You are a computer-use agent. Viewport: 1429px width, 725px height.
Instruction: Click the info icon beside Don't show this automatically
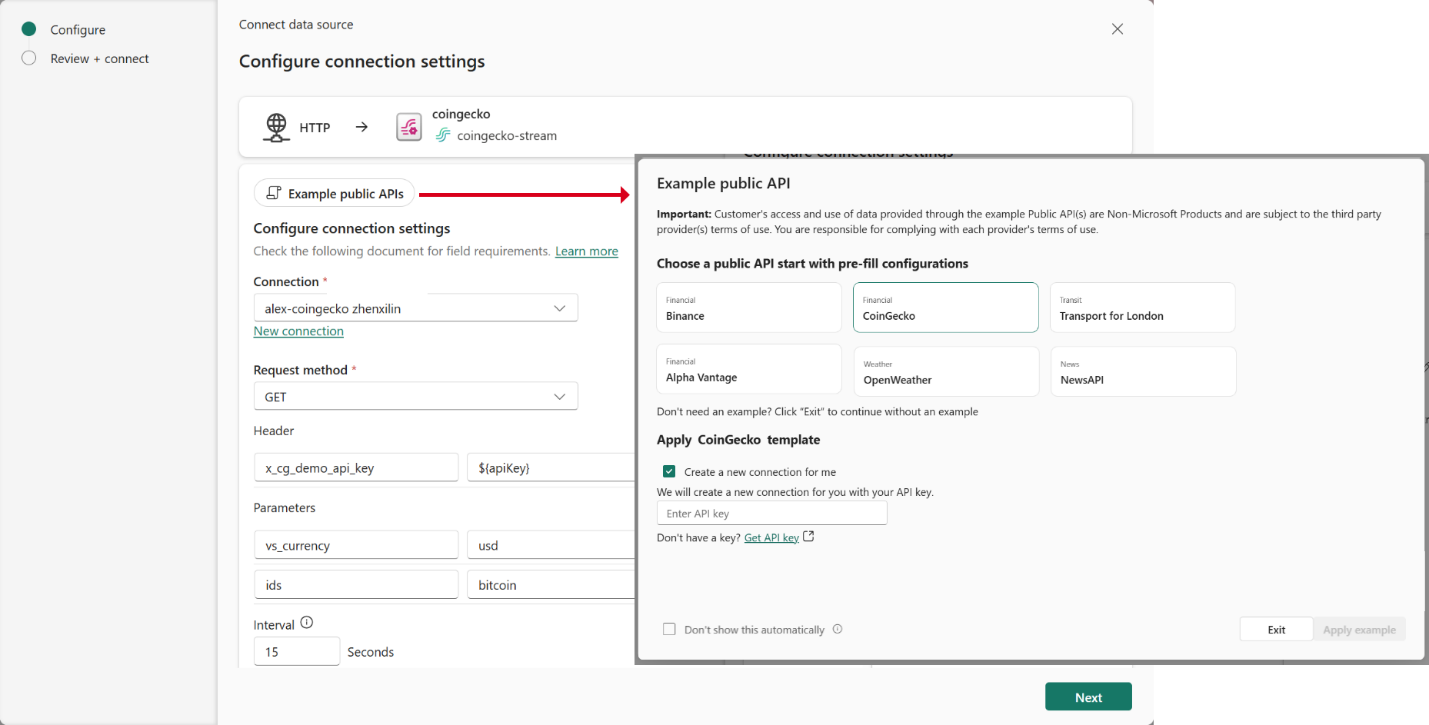[838, 629]
